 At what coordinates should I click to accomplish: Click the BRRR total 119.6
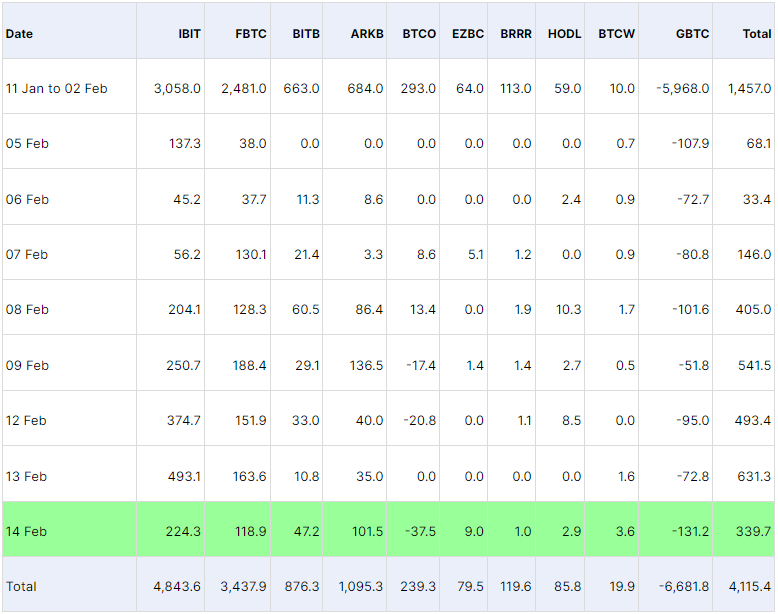coord(516,587)
